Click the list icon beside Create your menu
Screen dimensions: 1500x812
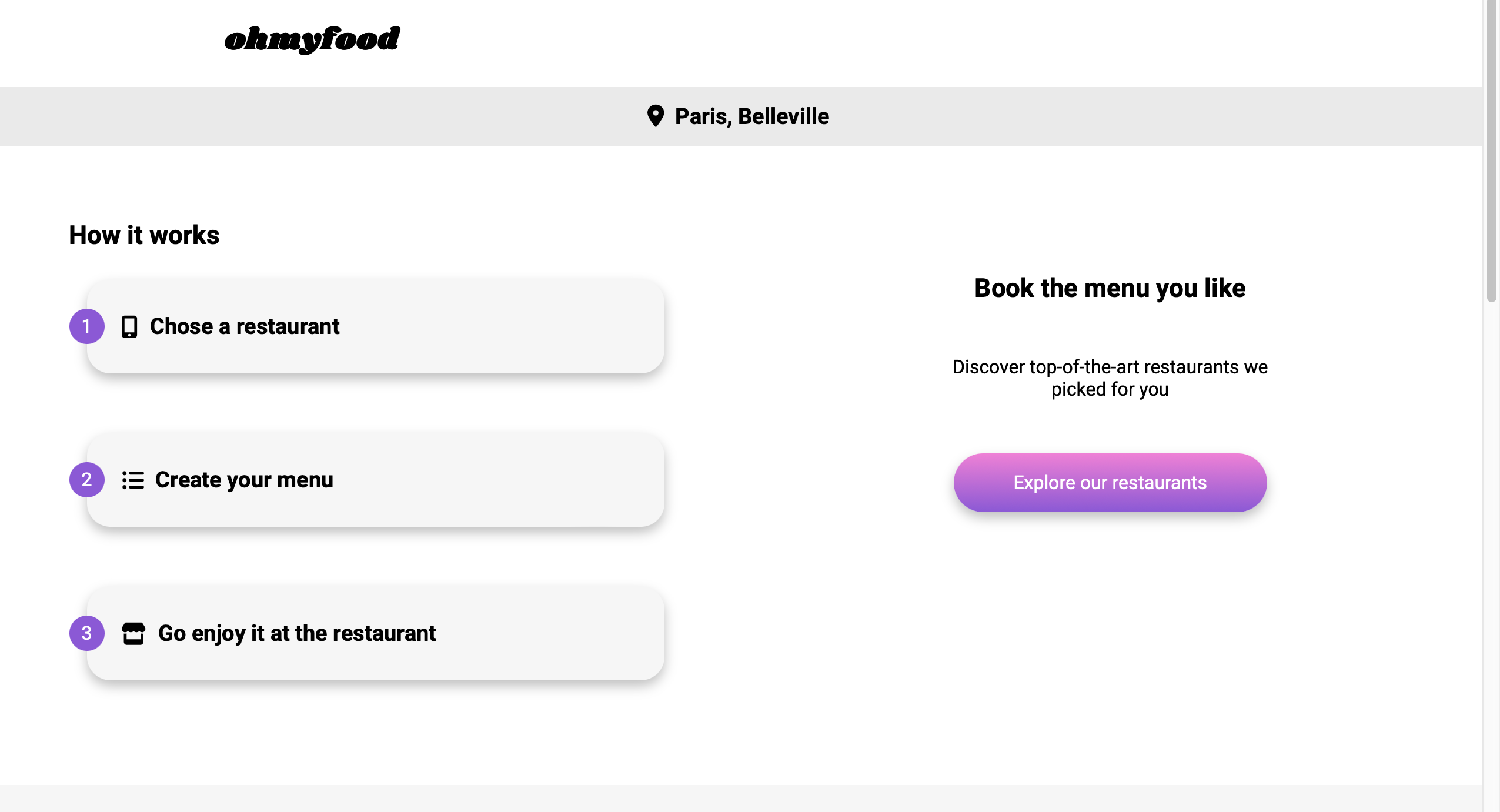[133, 480]
